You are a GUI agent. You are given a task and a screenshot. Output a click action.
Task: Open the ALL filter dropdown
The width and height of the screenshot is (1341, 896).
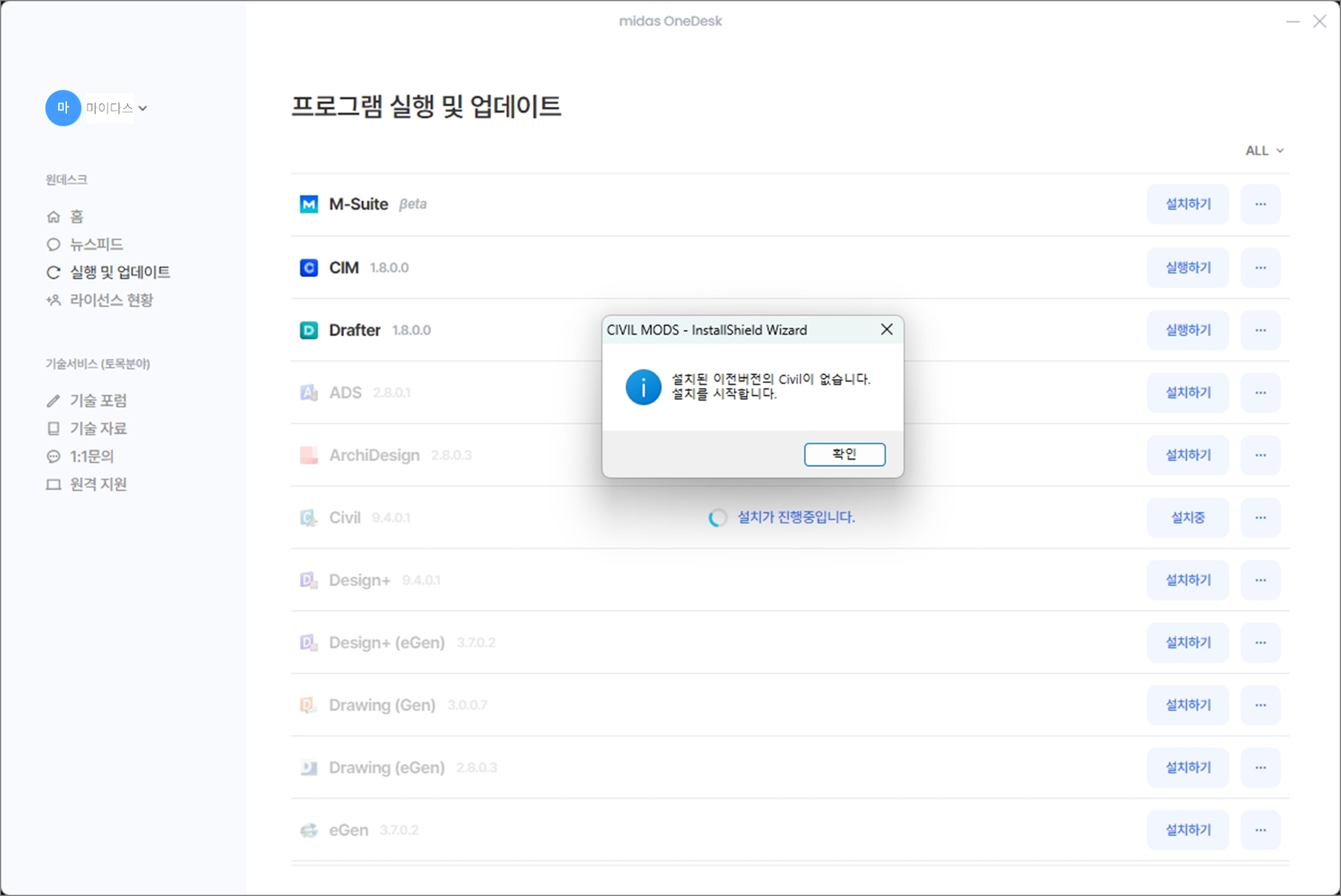click(x=1265, y=151)
